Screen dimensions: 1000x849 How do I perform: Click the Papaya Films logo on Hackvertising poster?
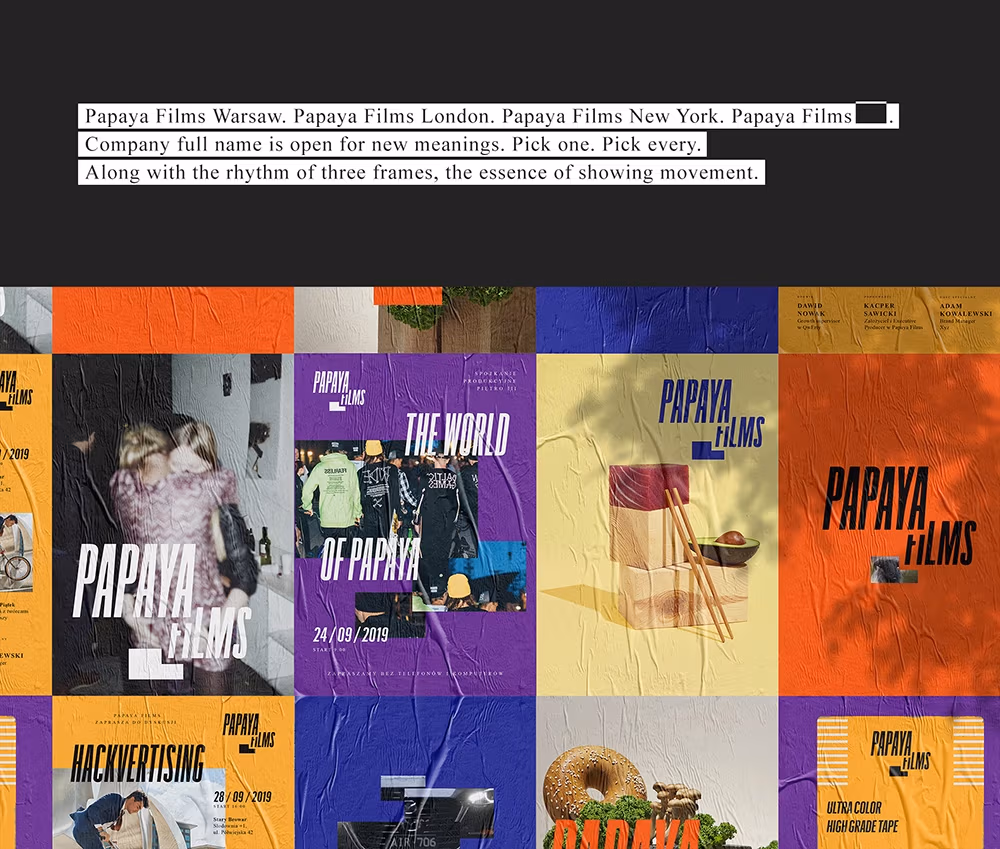249,733
